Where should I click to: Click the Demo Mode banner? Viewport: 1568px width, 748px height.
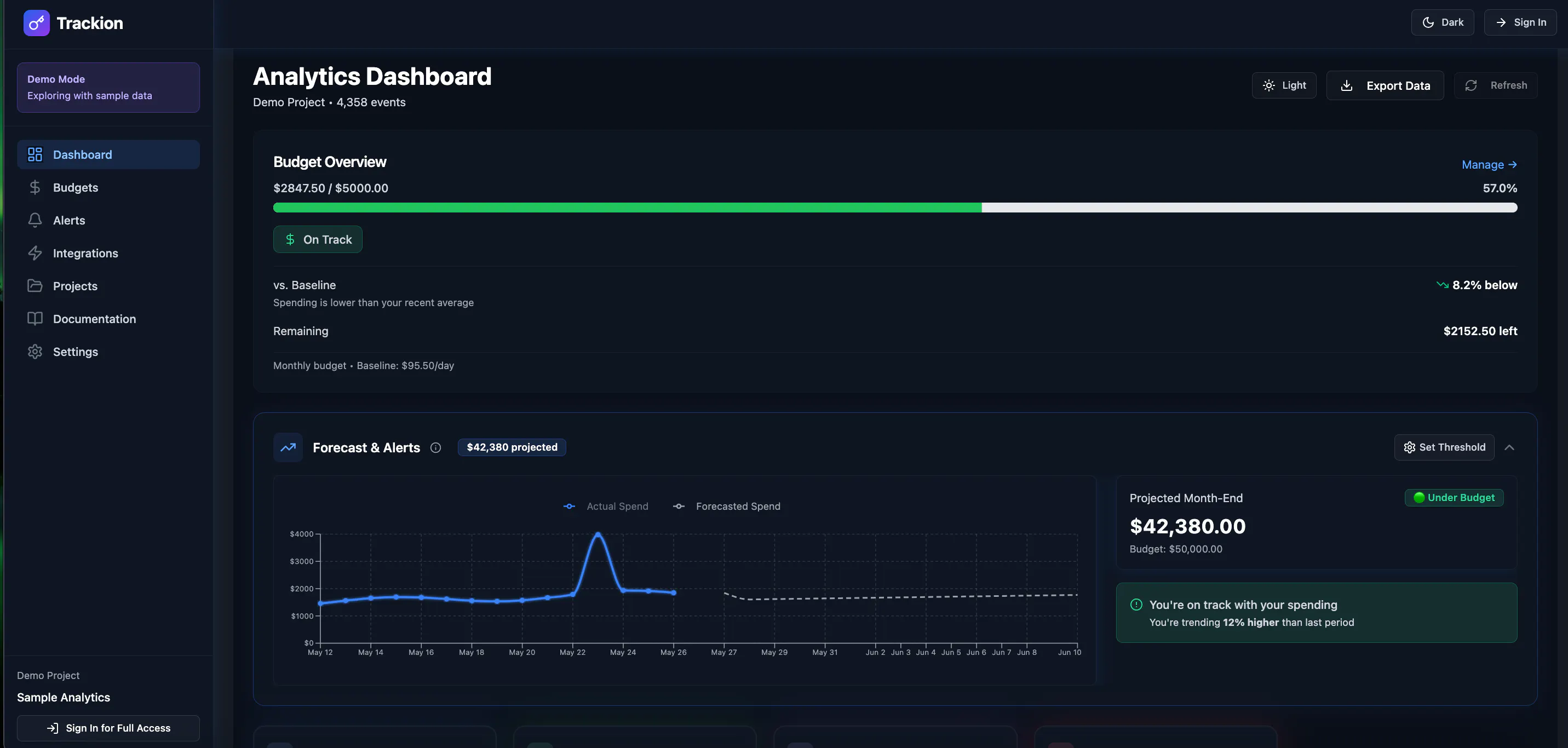[x=108, y=88]
